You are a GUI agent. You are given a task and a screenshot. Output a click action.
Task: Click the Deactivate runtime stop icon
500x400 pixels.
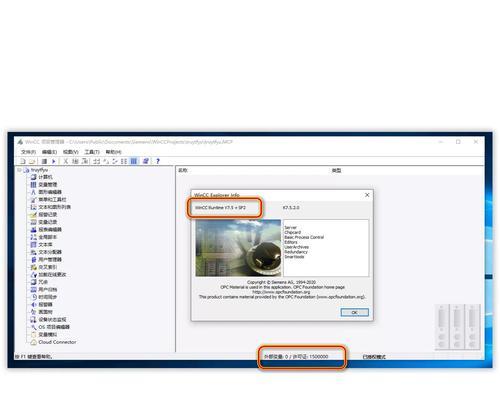pos(44,161)
